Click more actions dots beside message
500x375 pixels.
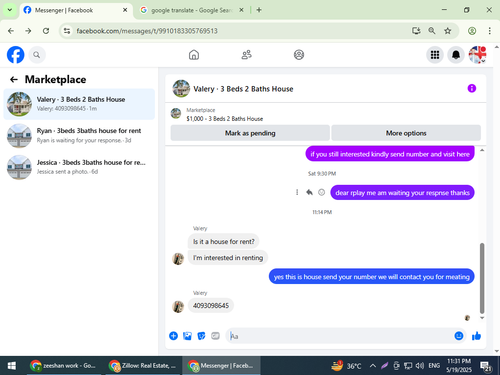click(x=297, y=192)
